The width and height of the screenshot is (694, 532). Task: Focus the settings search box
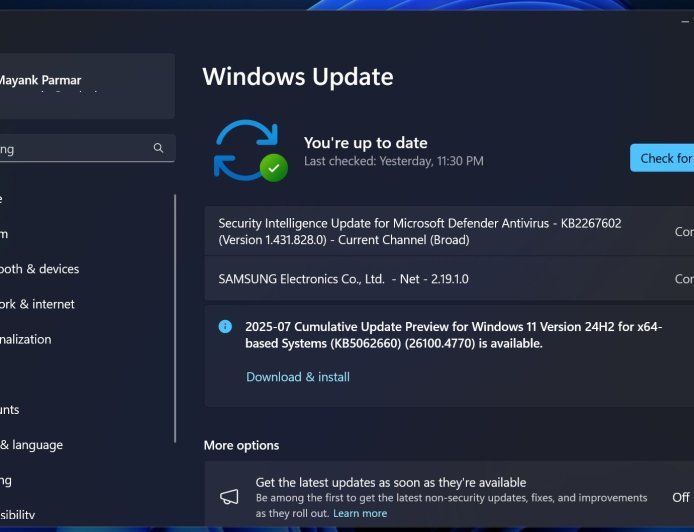(87, 148)
